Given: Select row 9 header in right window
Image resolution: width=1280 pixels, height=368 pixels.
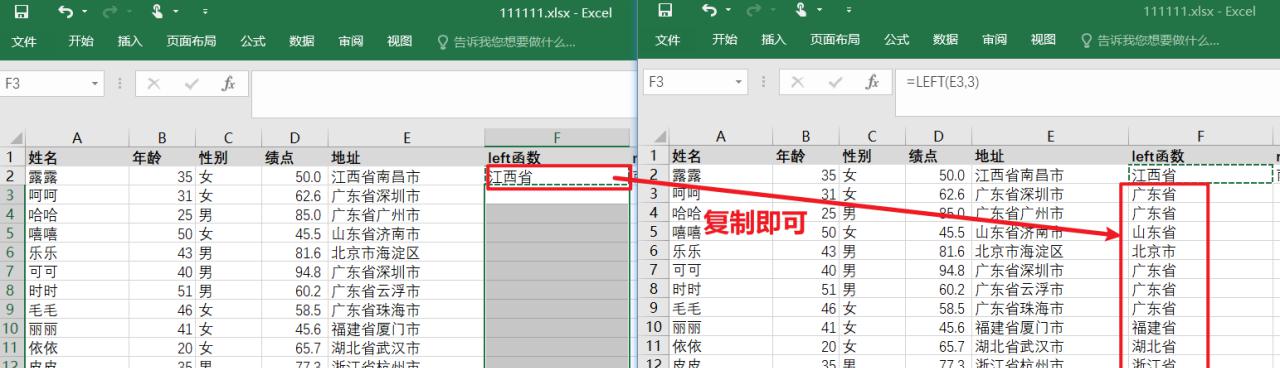Looking at the screenshot, I should click(x=656, y=308).
